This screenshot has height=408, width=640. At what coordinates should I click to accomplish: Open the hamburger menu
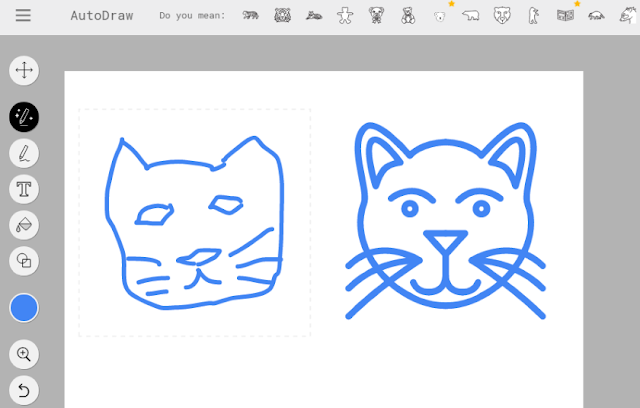(x=23, y=16)
